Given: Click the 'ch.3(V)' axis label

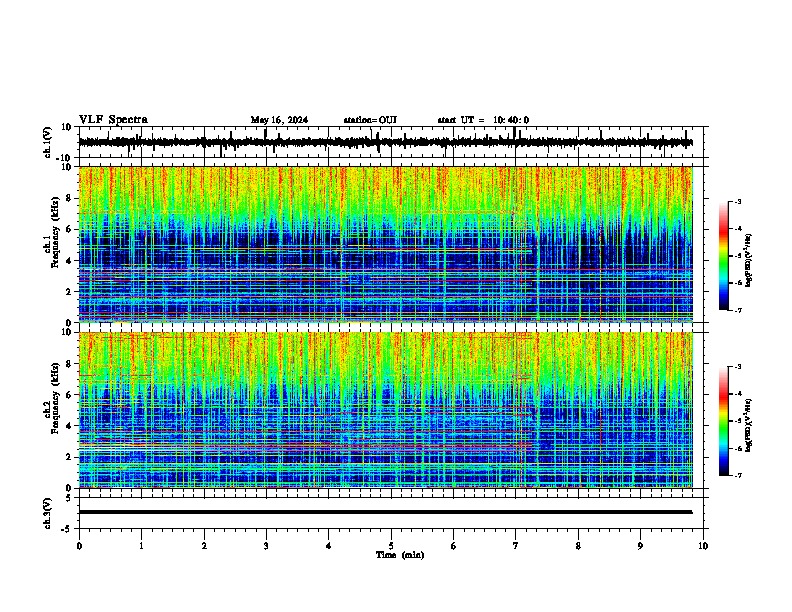Looking at the screenshot, I should 48,513.
